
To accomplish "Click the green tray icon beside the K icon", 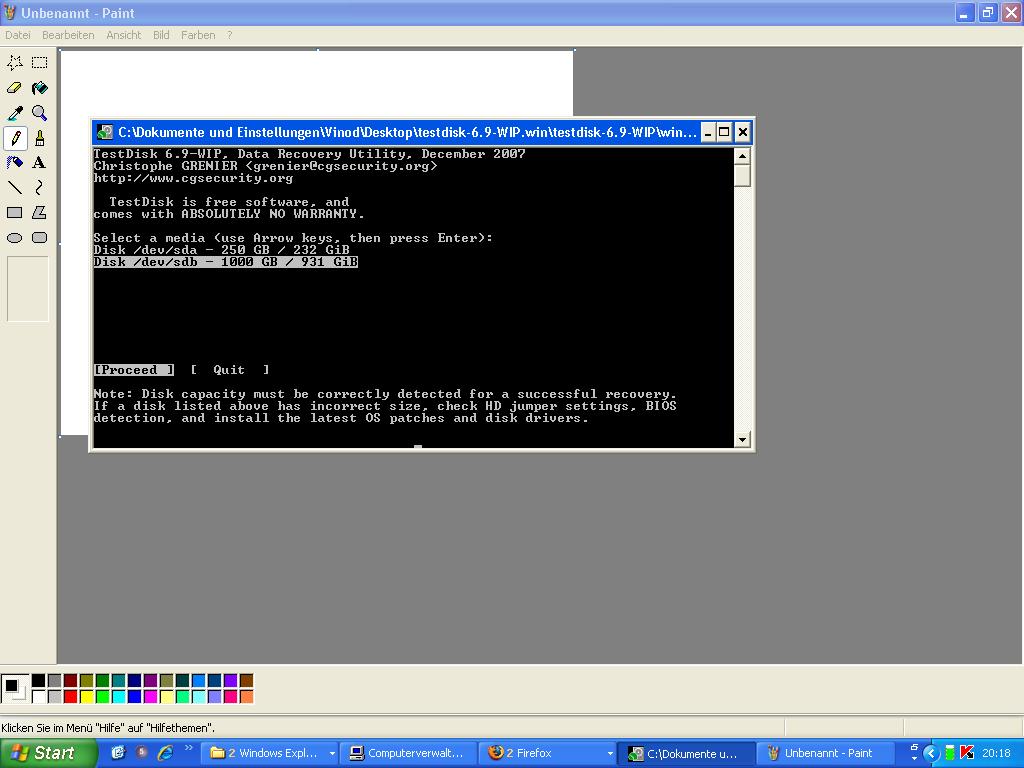I will coord(950,753).
